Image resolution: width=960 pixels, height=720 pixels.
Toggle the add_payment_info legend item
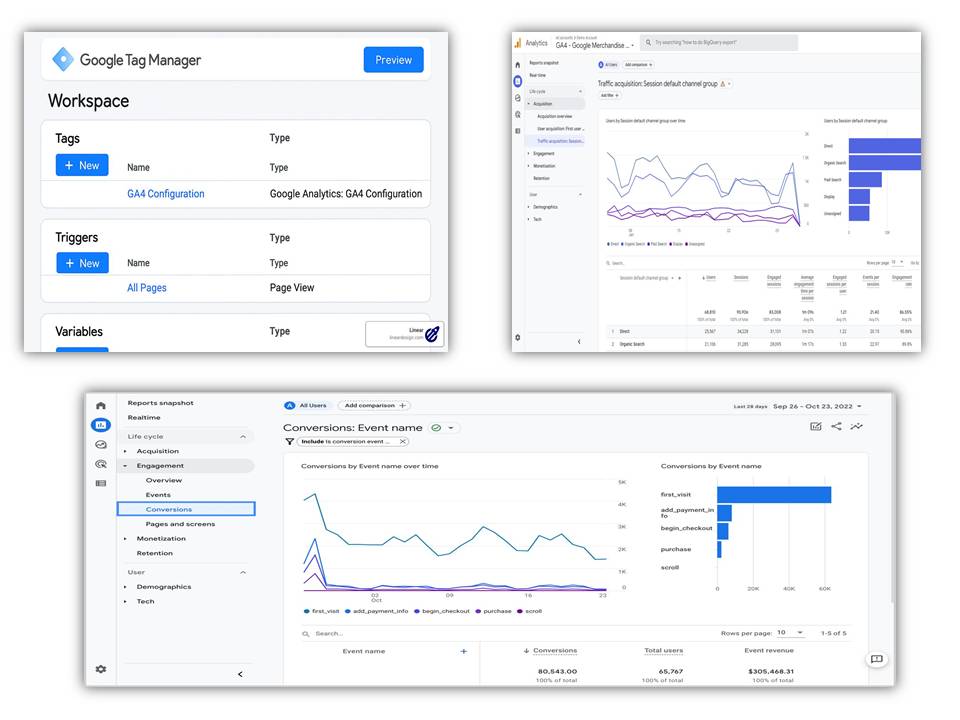377,611
